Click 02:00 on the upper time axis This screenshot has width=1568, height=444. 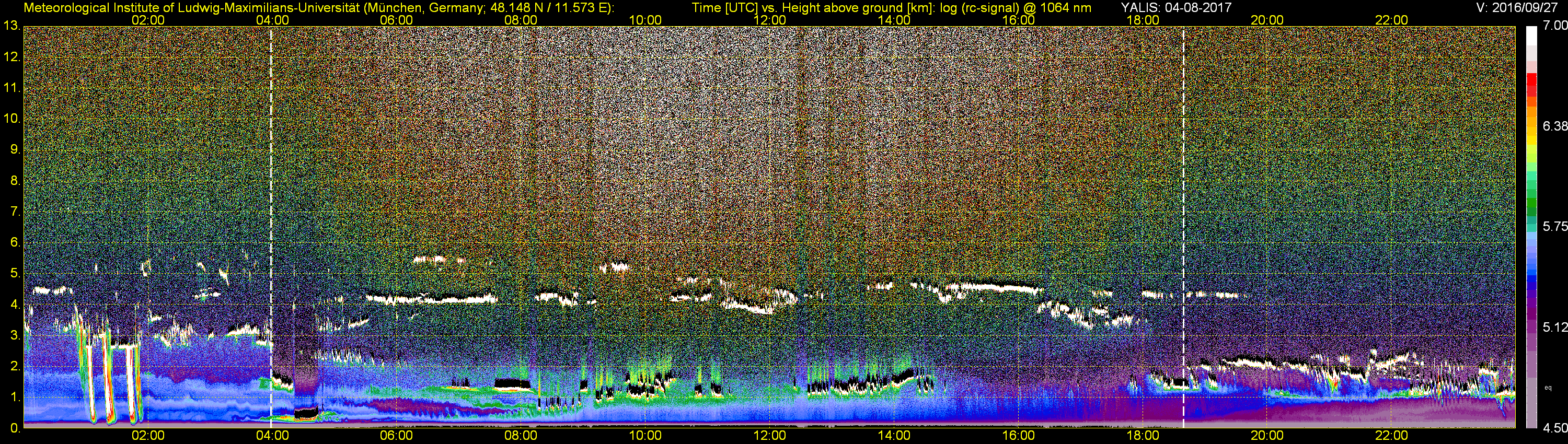[x=148, y=20]
